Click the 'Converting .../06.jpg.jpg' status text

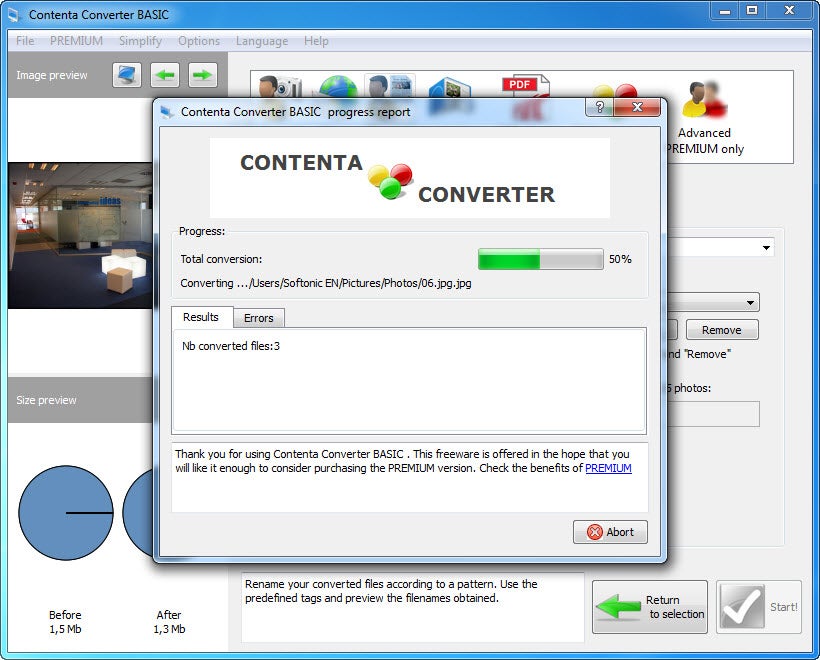point(326,283)
